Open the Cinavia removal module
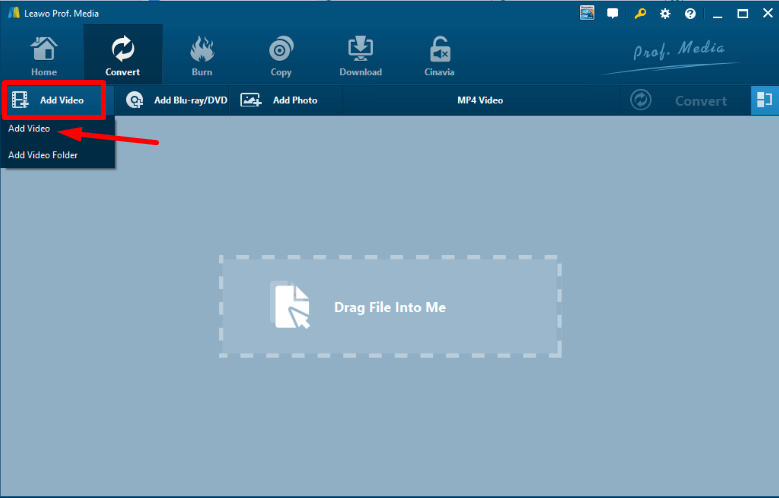The image size is (779, 498). click(439, 56)
